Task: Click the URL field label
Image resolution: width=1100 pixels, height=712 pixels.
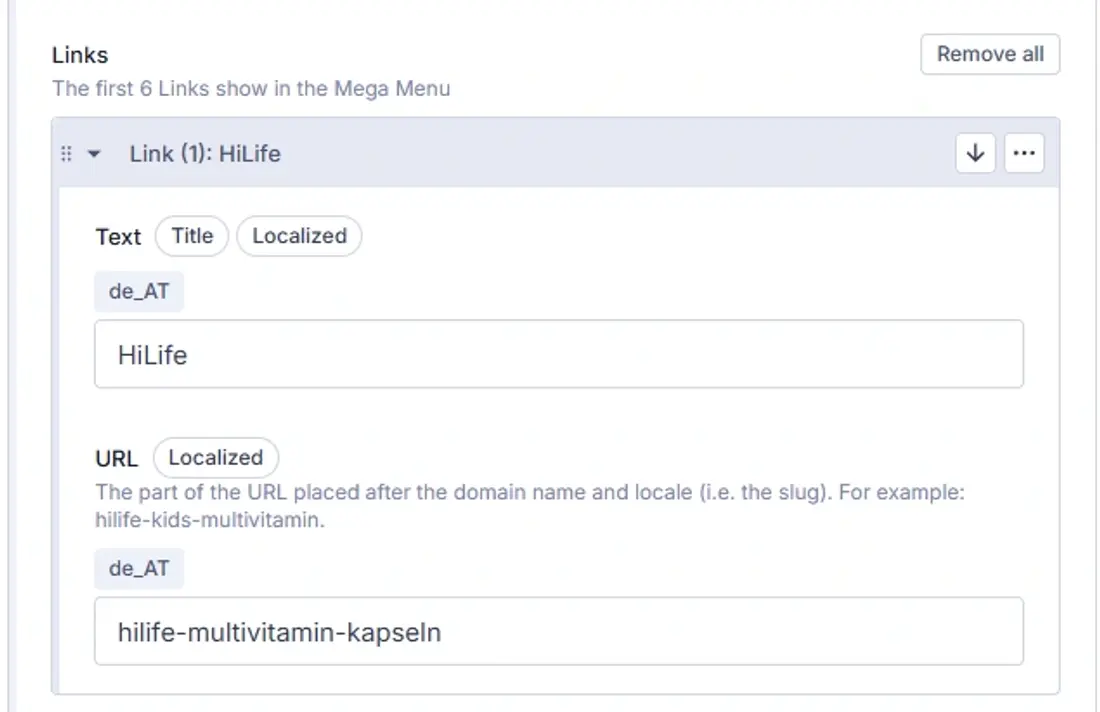Action: coord(116,459)
